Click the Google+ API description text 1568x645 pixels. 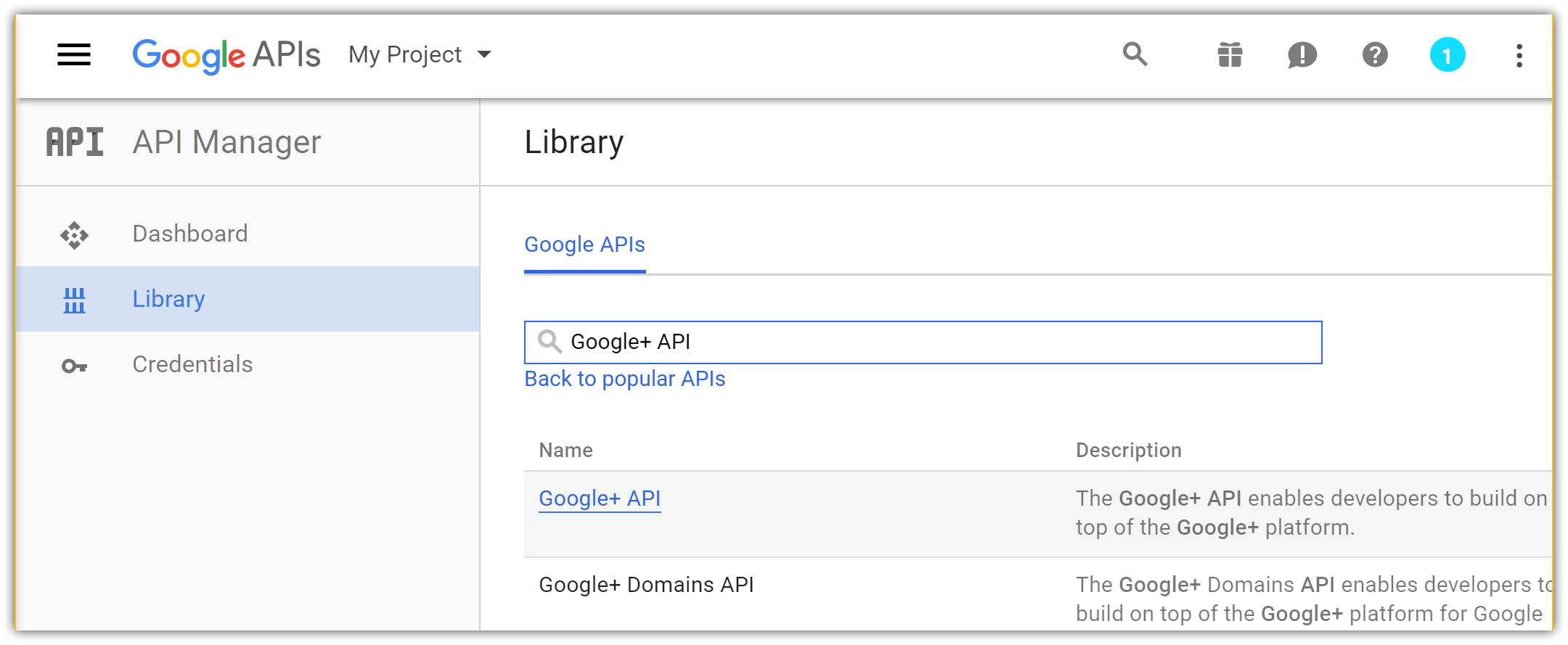(1311, 513)
